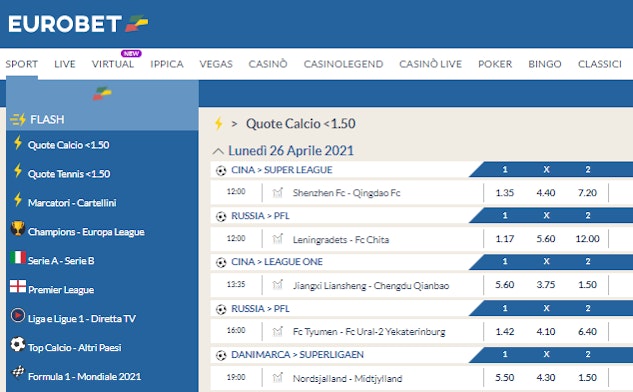Bet on odds 4.30 draw for Nordsjalland match
This screenshot has height=392, width=633.
pyautogui.click(x=546, y=378)
